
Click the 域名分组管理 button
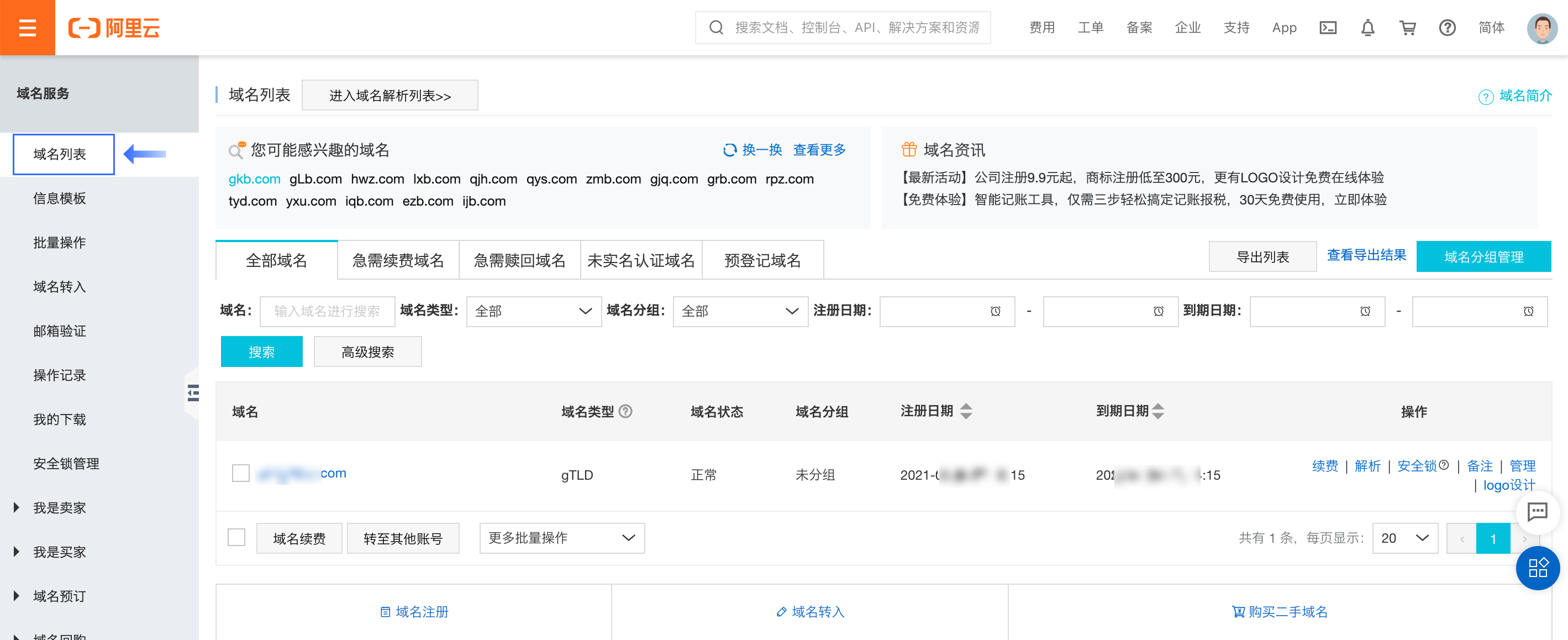pos(1483,256)
